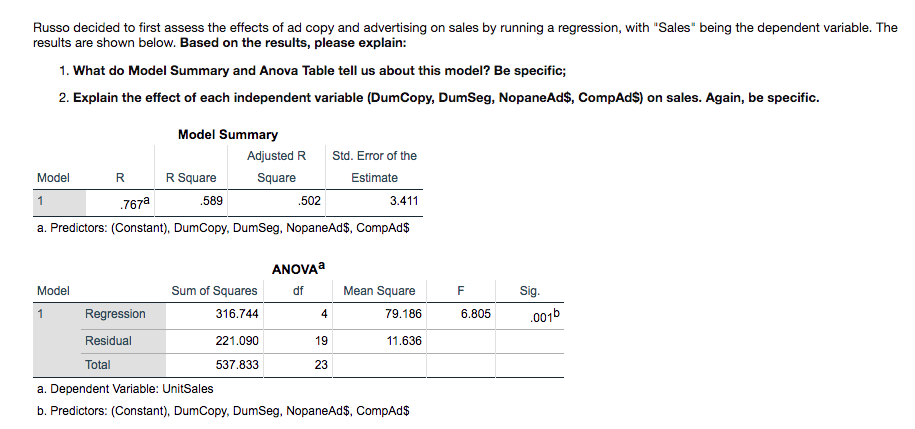Screen dimensions: 915x429
Task: Click the Sig. value .001
Action: 535,316
